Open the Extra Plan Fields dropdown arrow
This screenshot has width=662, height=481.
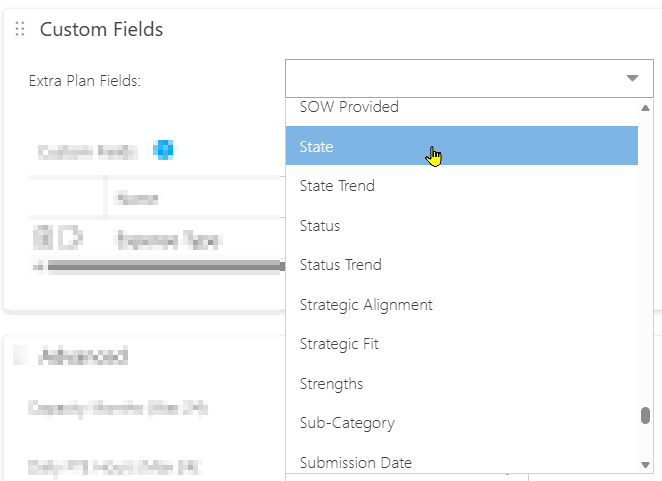click(632, 78)
